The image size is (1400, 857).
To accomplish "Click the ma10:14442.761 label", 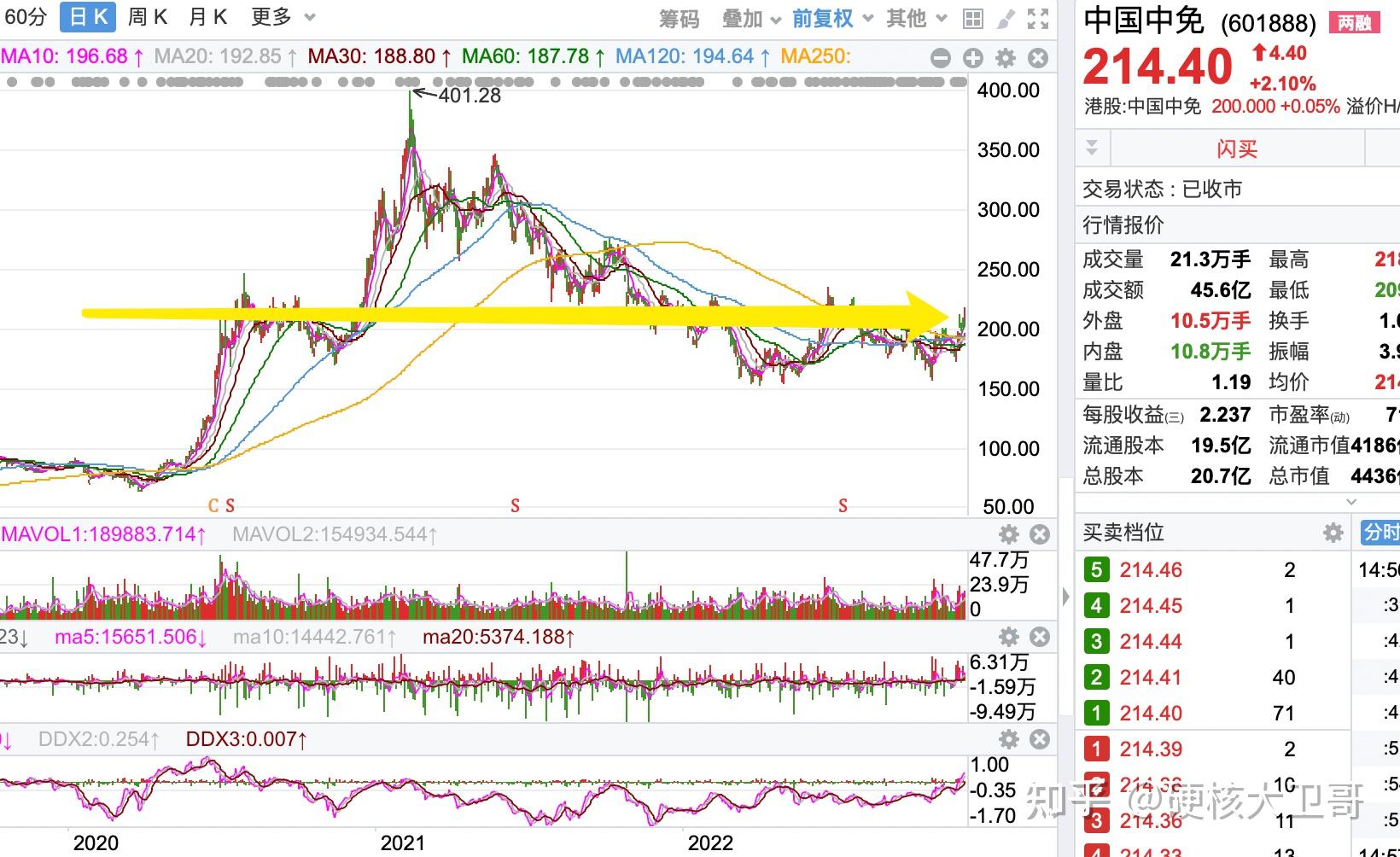I will point(315,638).
